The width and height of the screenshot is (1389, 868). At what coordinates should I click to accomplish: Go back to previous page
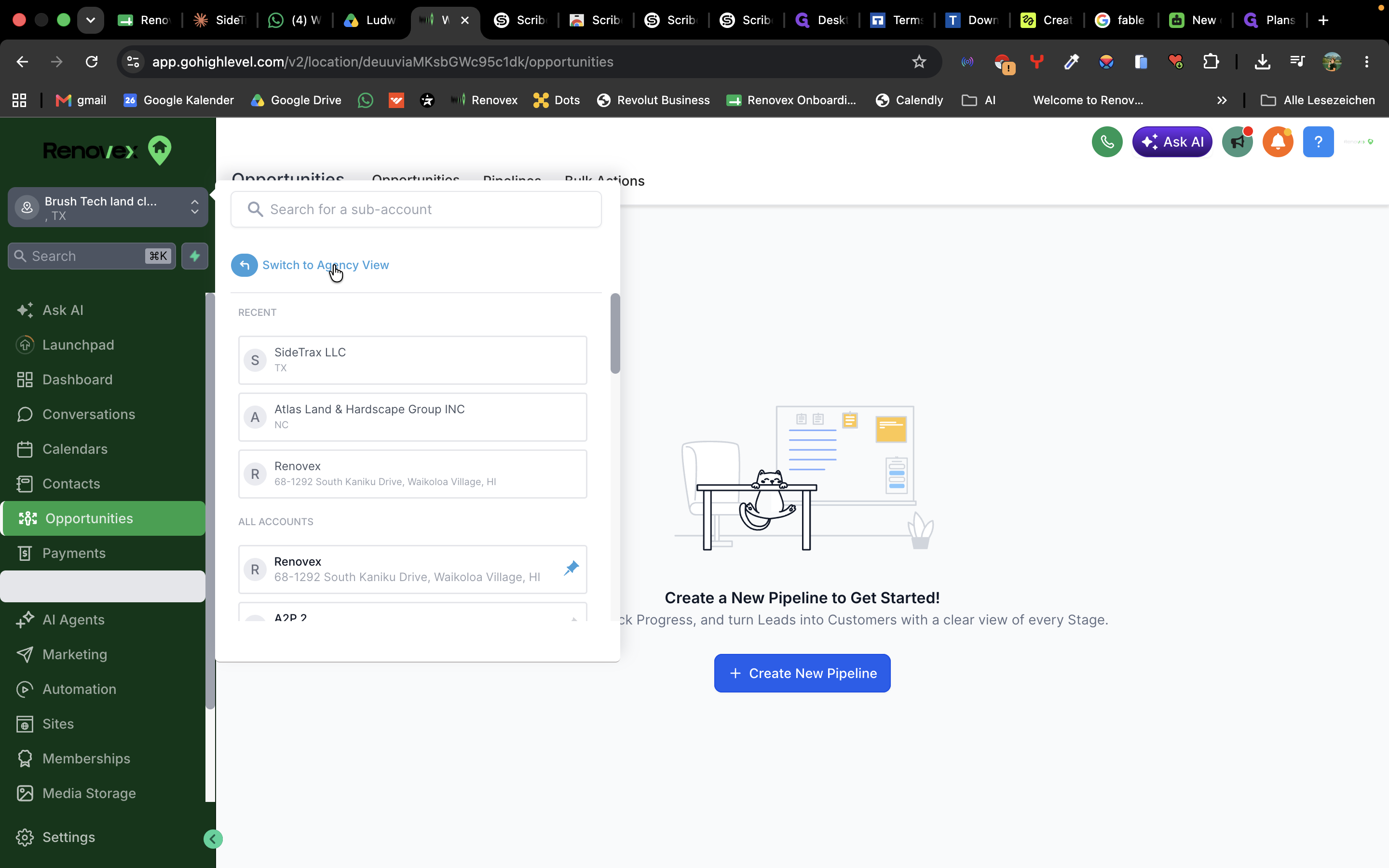[22, 61]
